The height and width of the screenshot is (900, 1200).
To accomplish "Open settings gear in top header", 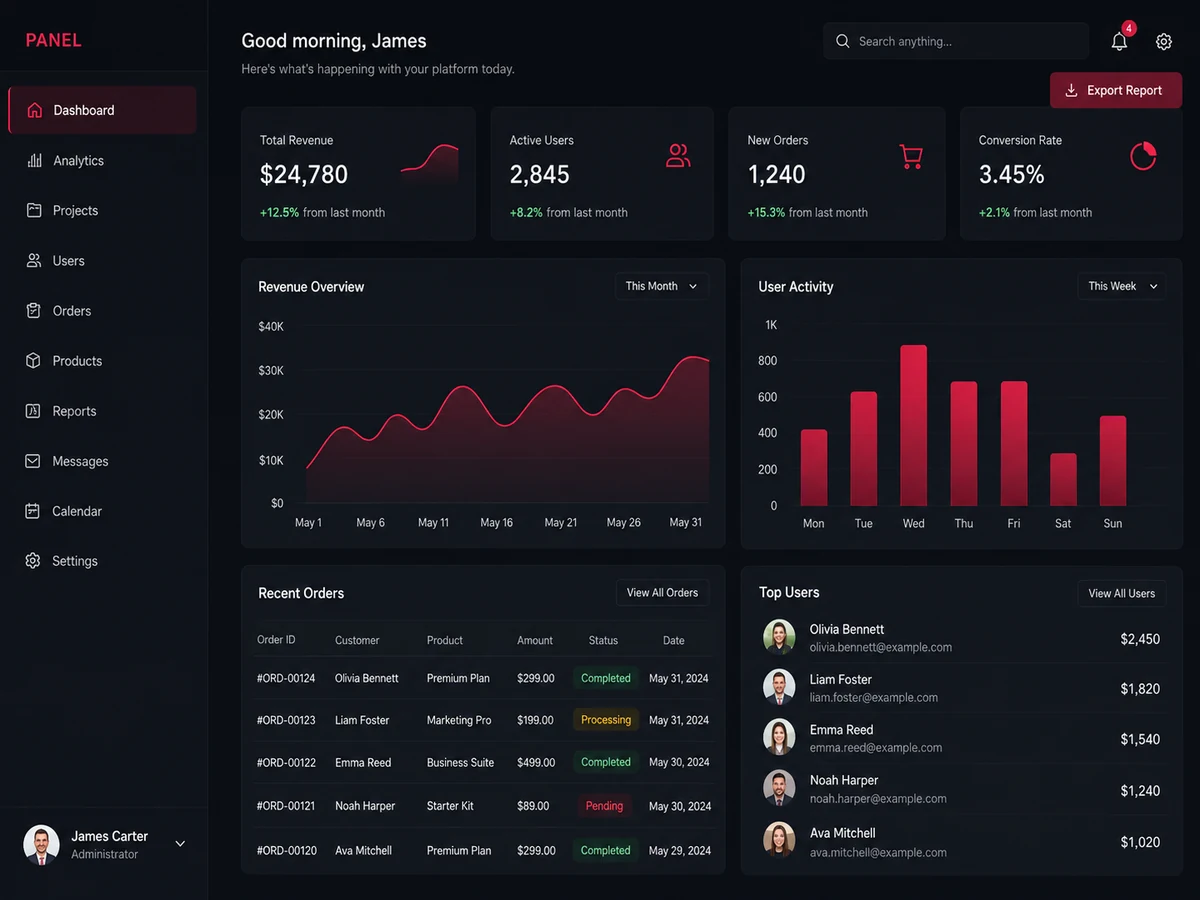I will tap(1164, 42).
